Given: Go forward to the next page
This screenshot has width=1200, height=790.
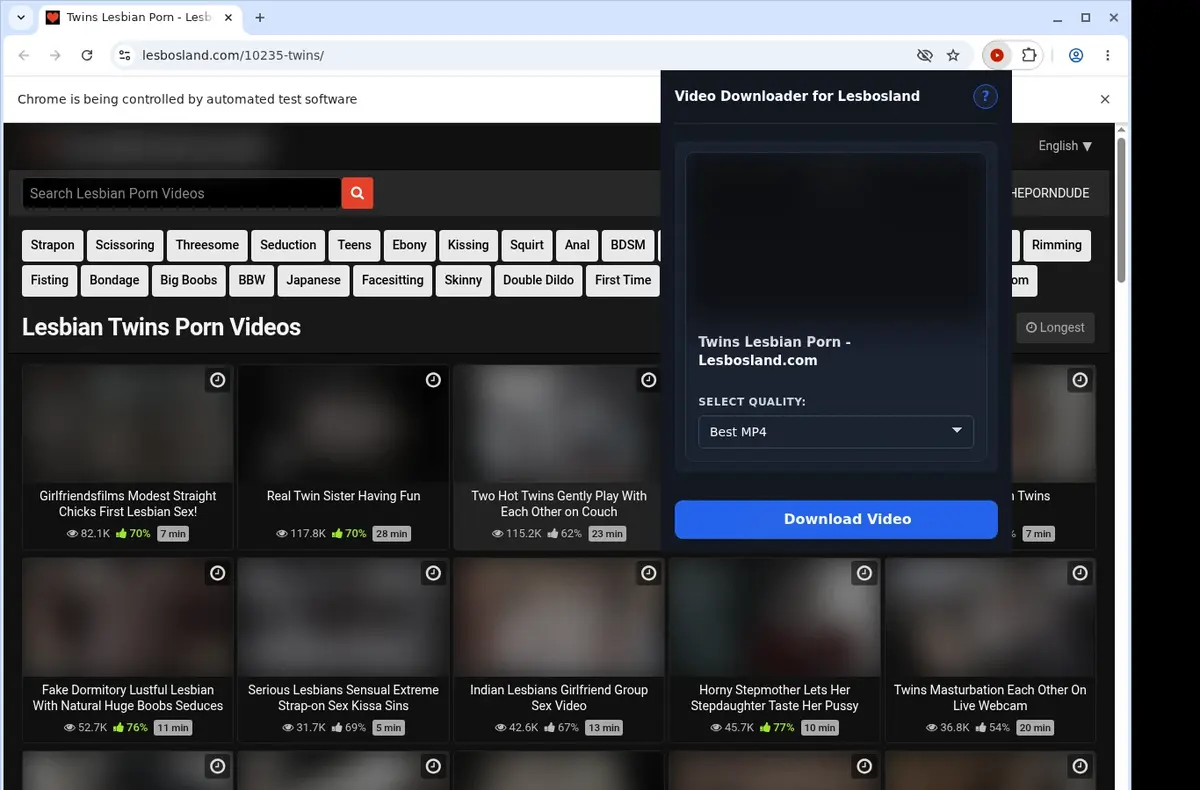Looking at the screenshot, I should coord(55,56).
